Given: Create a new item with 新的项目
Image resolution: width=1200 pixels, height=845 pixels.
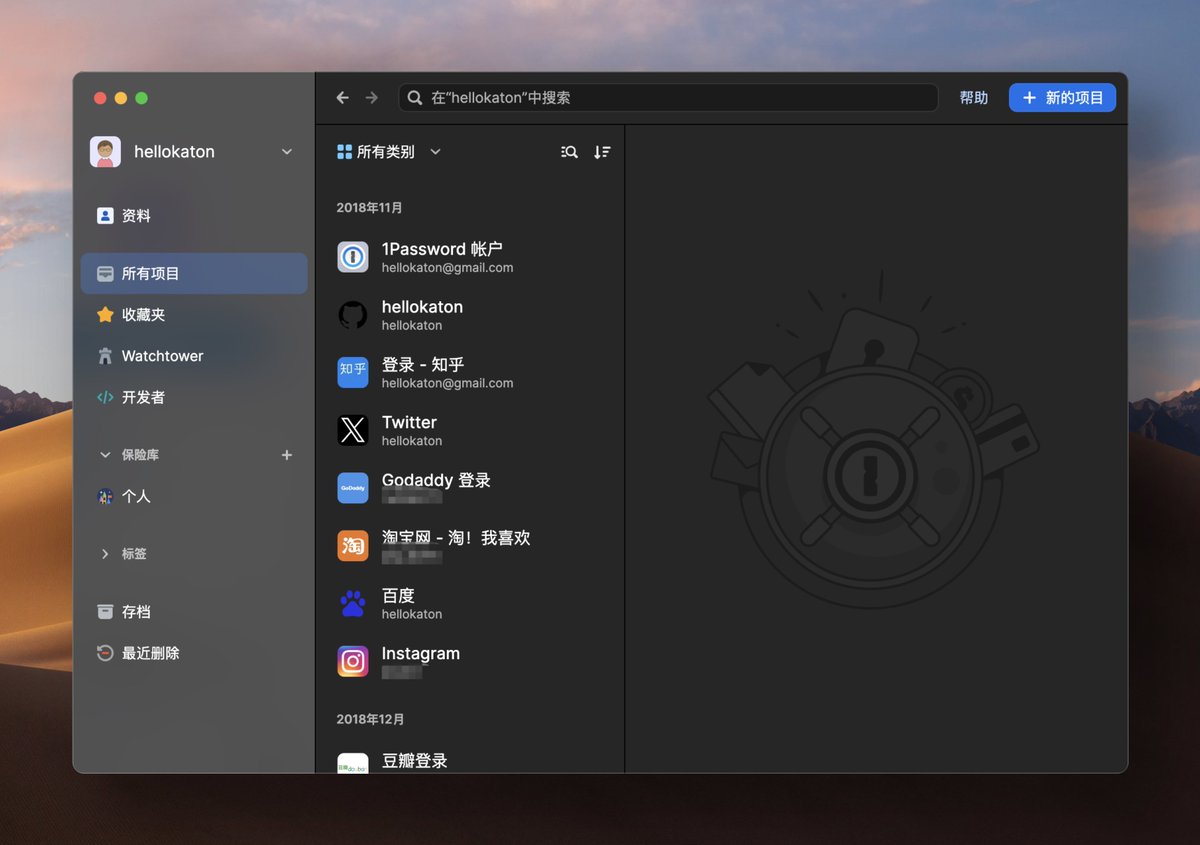Looking at the screenshot, I should [x=1062, y=98].
